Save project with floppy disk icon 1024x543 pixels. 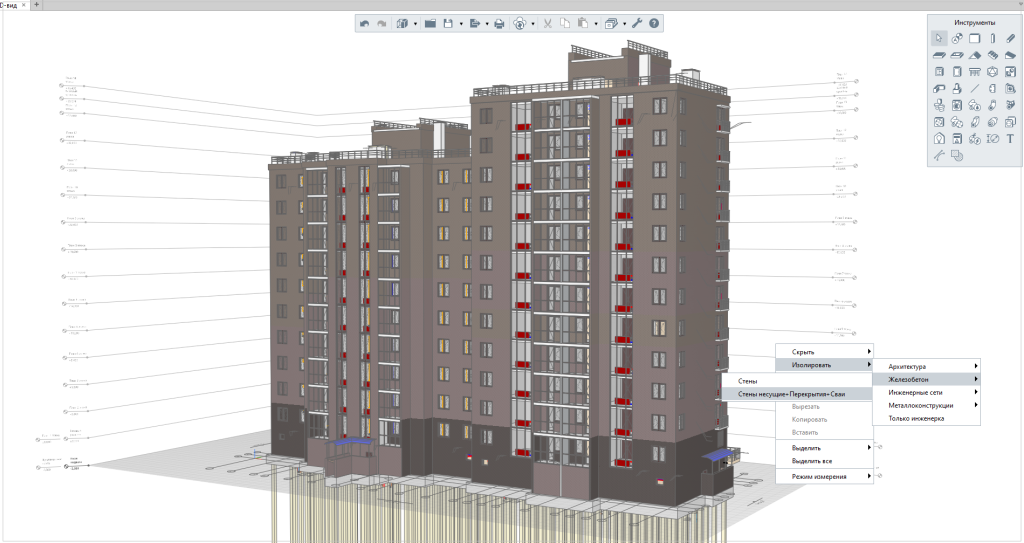click(448, 24)
